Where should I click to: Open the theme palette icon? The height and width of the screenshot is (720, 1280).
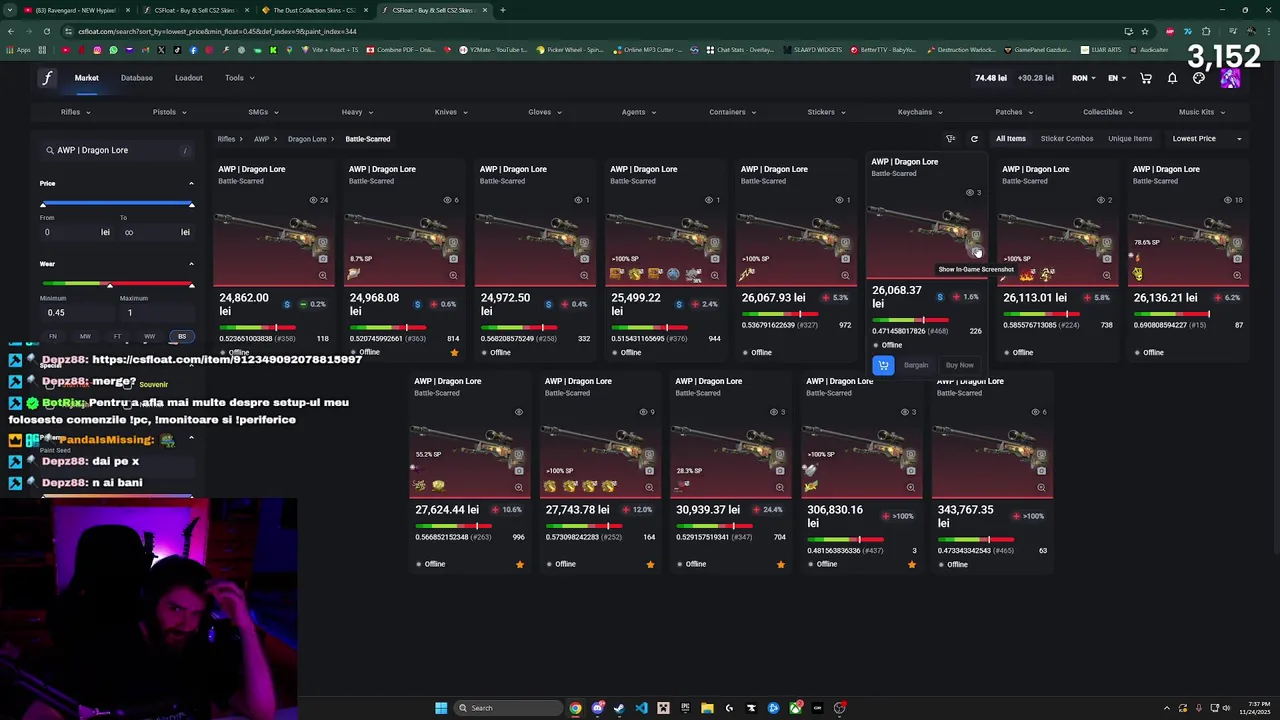point(1199,78)
